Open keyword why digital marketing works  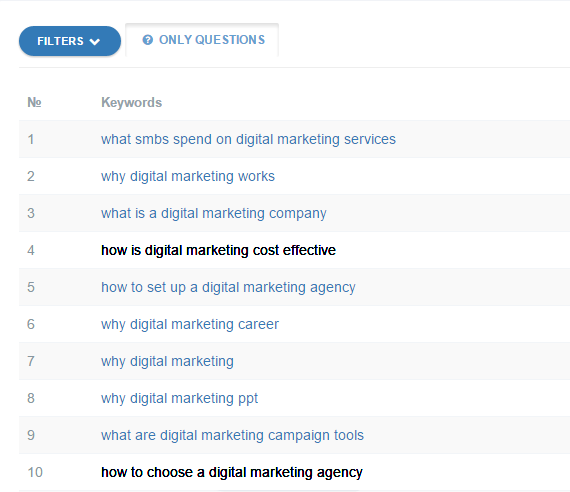click(x=188, y=176)
